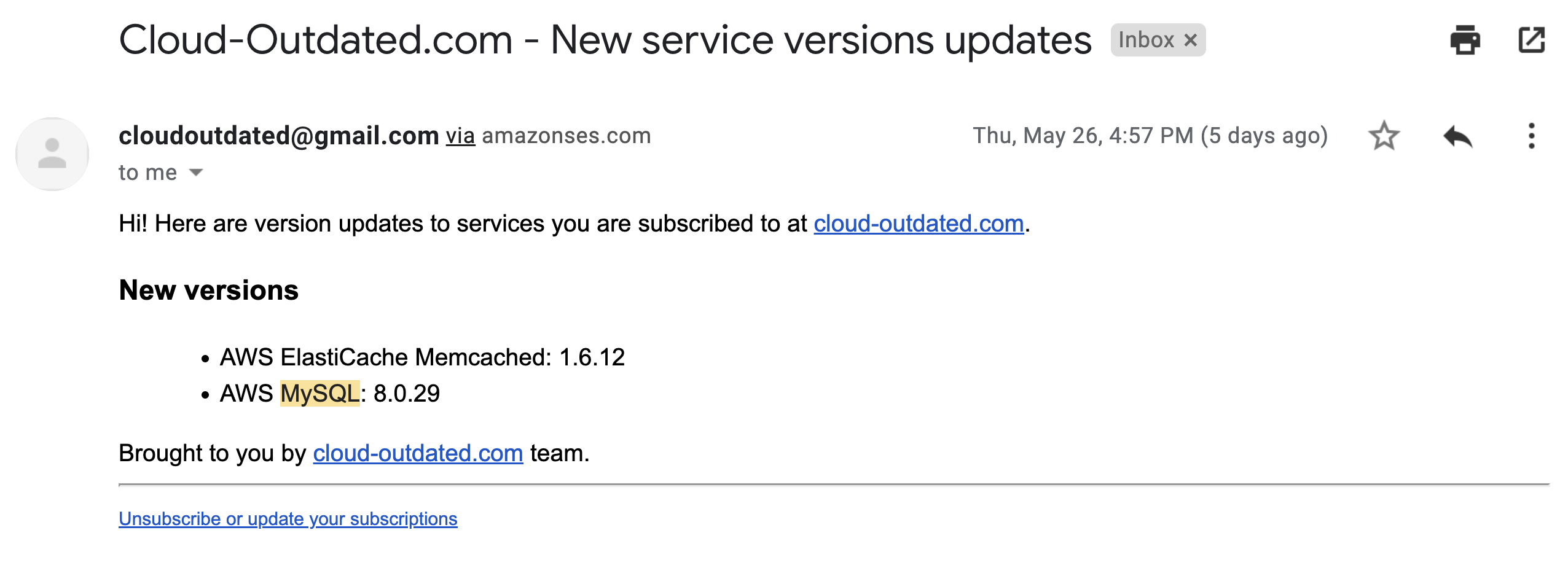1568x565 pixels.
Task: Star this Cloud-Outdated email
Action: (1384, 136)
